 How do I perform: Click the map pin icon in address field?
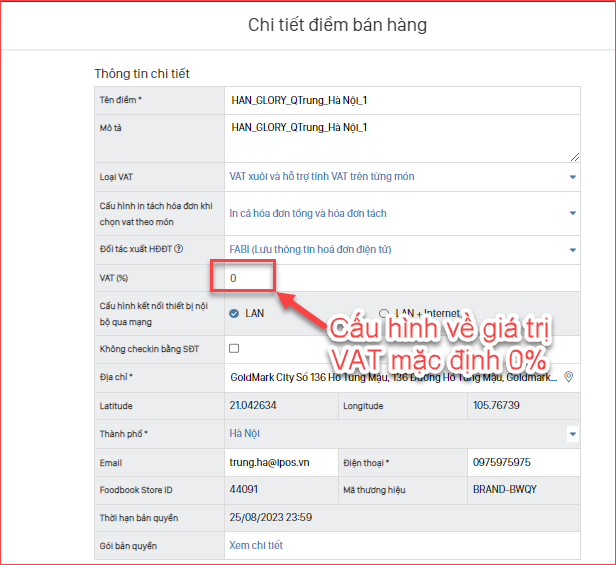569,378
